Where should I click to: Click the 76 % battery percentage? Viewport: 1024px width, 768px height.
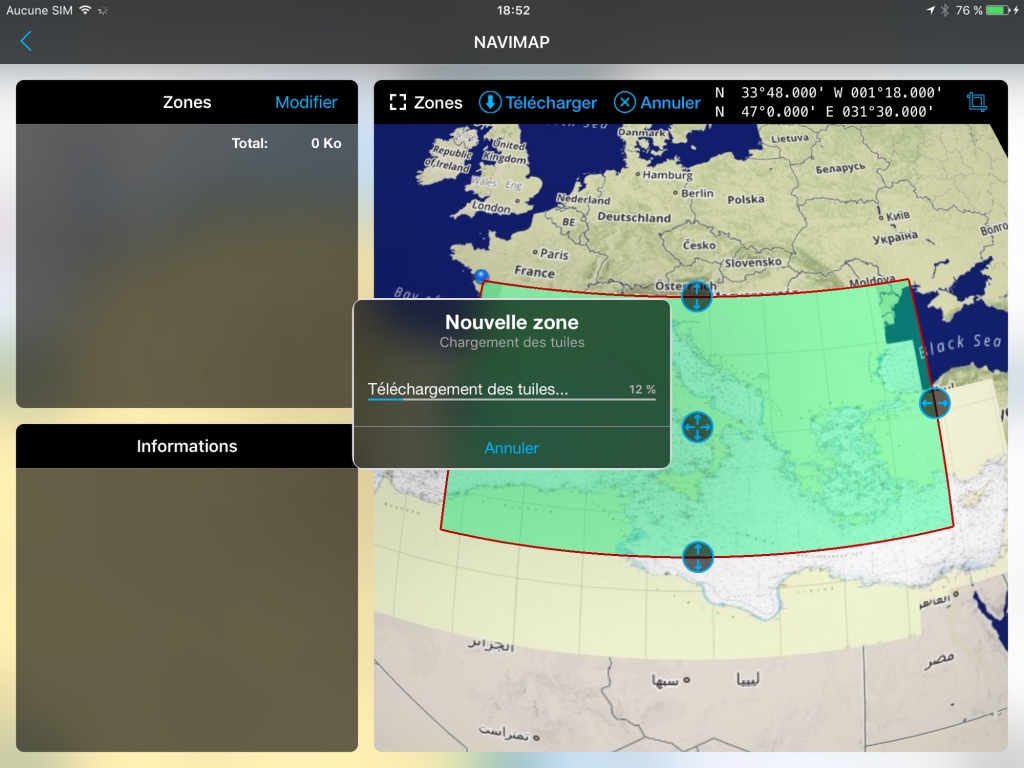click(x=969, y=10)
